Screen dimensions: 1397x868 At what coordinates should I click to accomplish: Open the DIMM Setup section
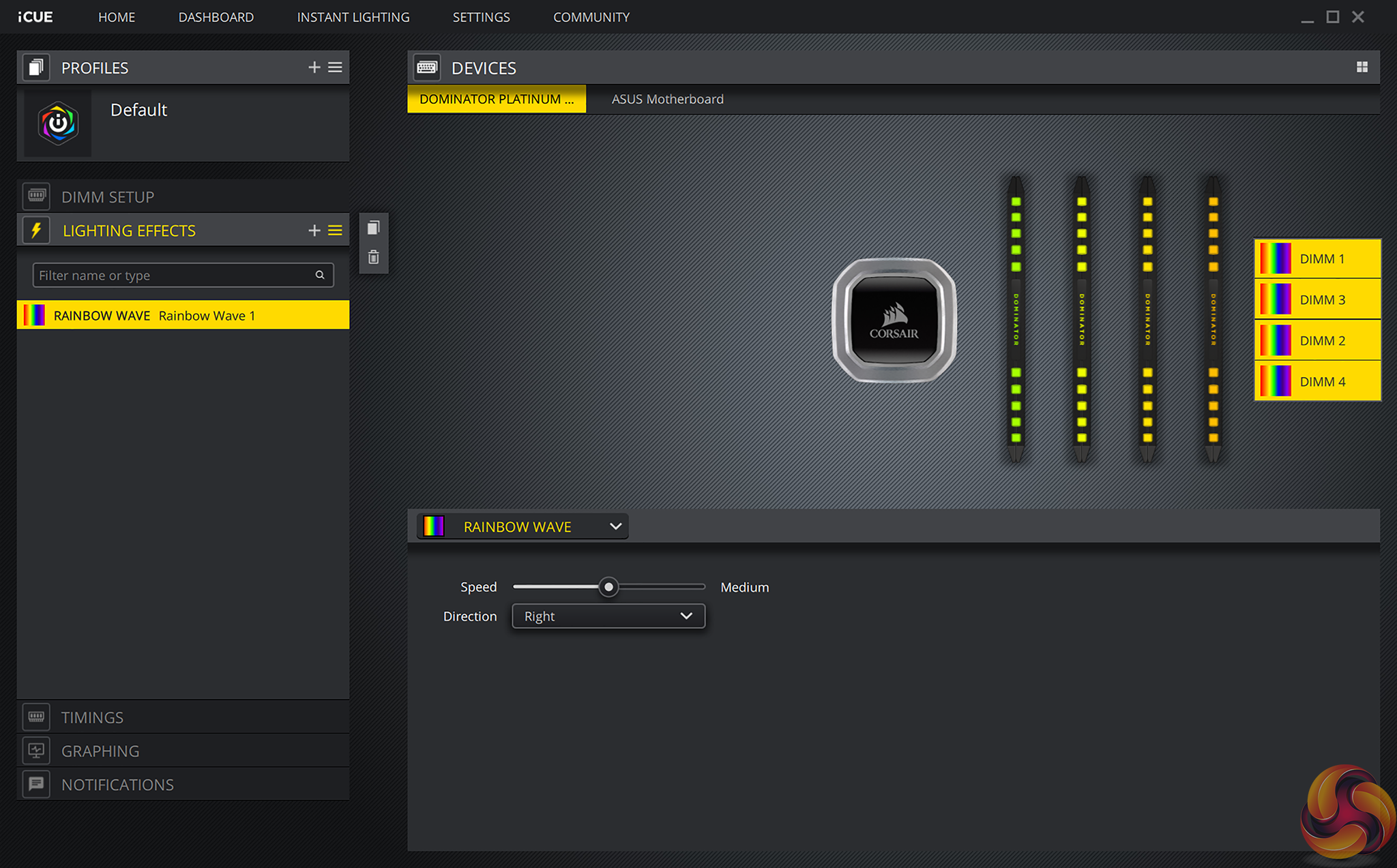[107, 196]
